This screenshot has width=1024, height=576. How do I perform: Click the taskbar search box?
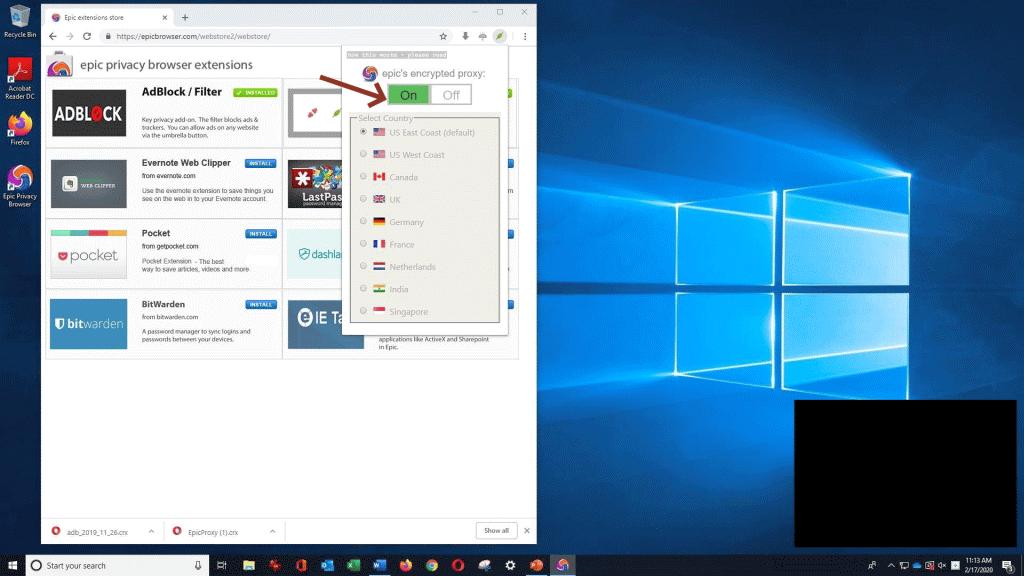[118, 566]
